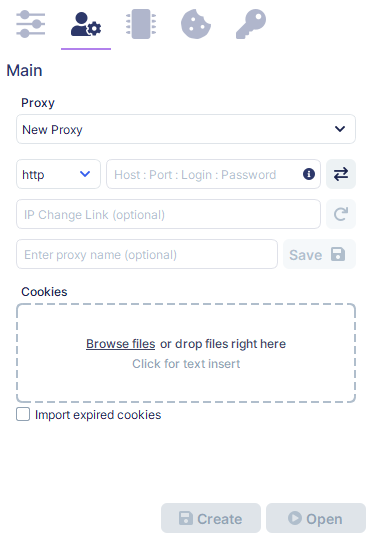Click the proxy format info icon

click(309, 174)
